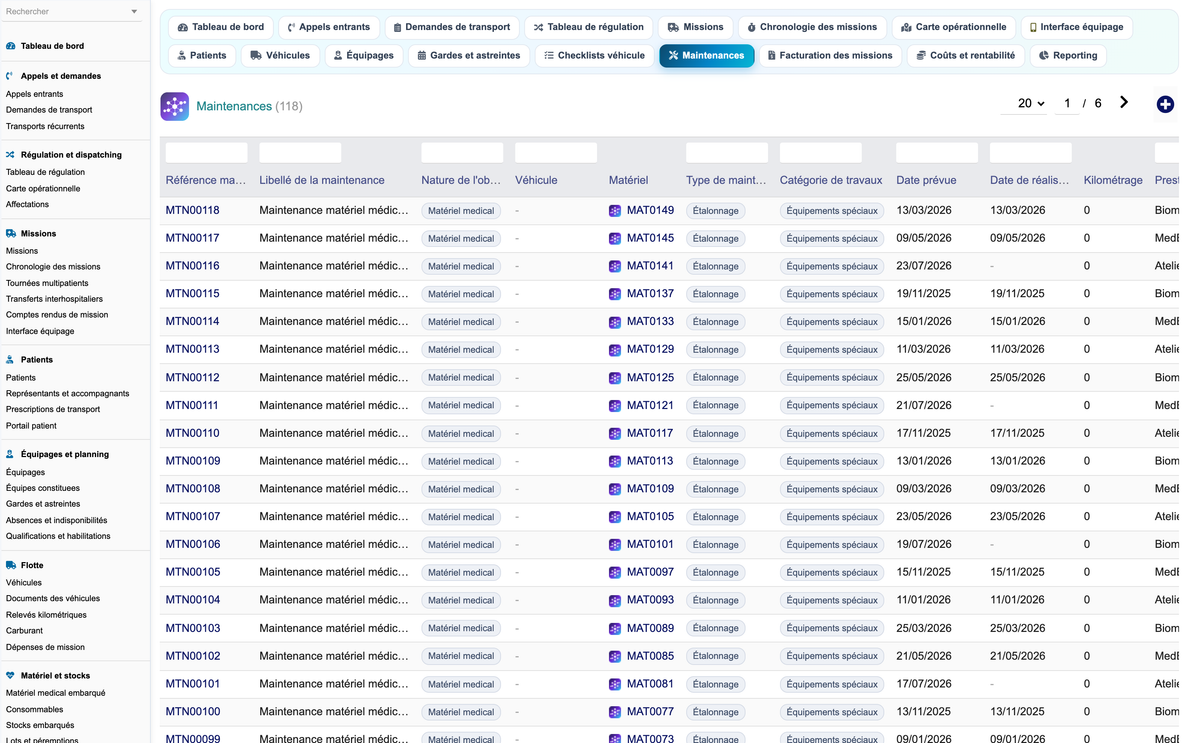Click material icon next to MAT0137
Viewport: 1200px width, 743px height.
(615, 294)
